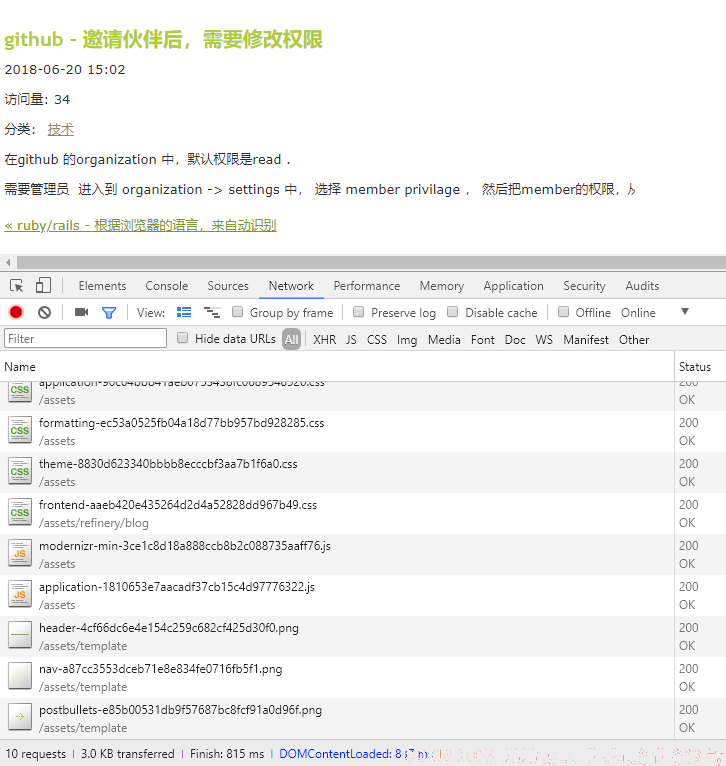Filter requests by CSS type
The width and height of the screenshot is (726, 766).
click(x=377, y=340)
